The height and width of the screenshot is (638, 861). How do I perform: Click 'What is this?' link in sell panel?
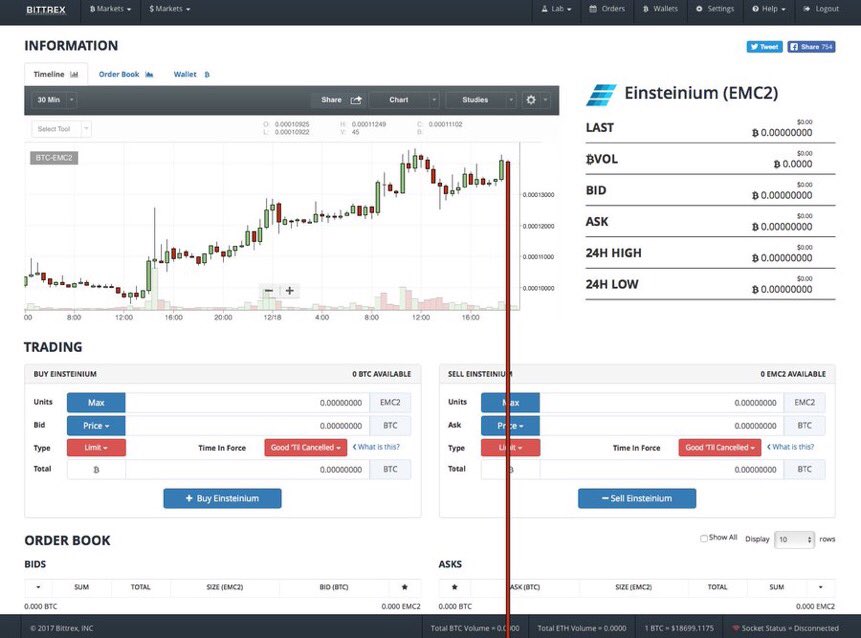pyautogui.click(x=791, y=447)
